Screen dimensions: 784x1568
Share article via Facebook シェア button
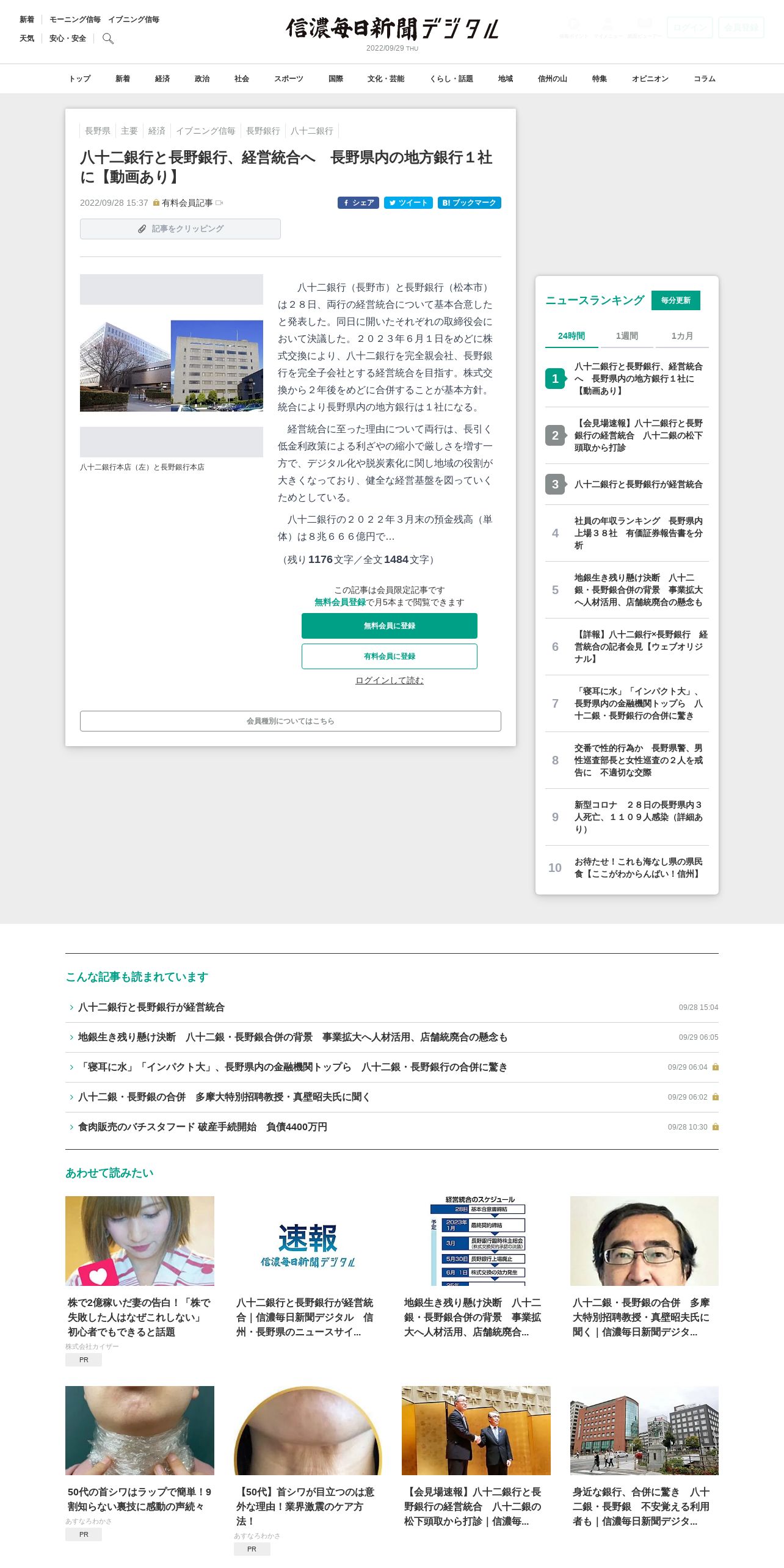tap(358, 203)
